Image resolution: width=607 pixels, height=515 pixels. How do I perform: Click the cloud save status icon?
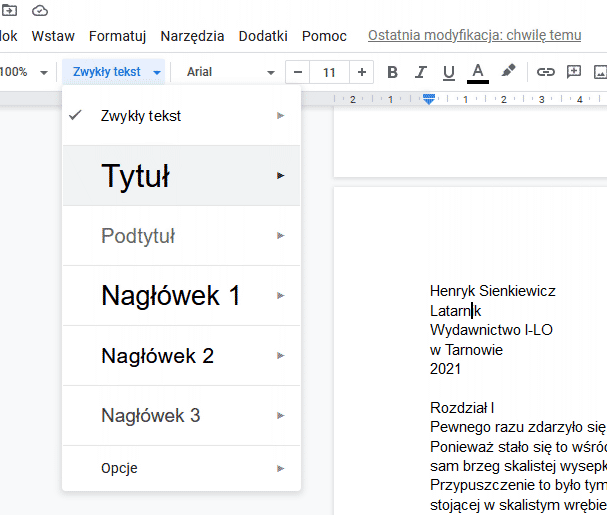40,10
